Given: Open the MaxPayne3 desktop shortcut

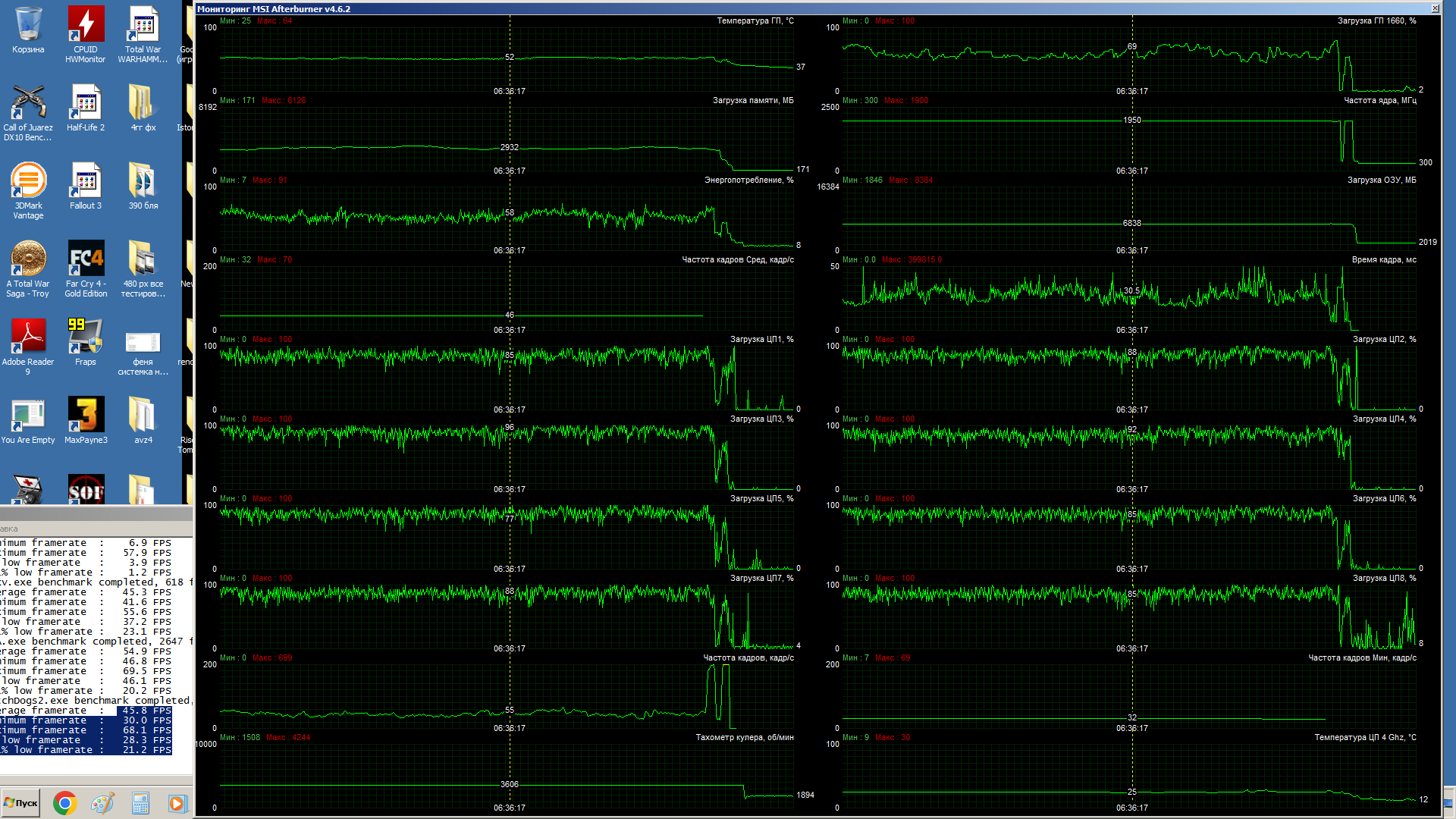Looking at the screenshot, I should 86,416.
